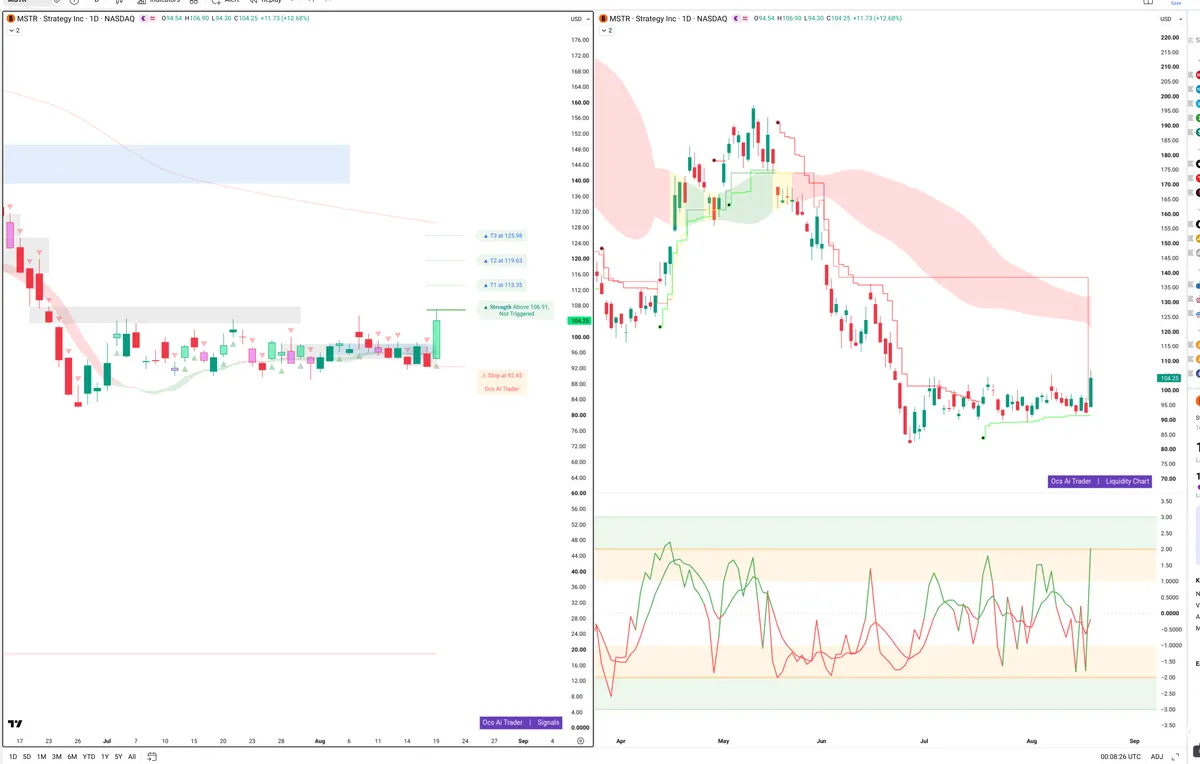
Task: Open left chart settings gear icon
Action: click(580, 740)
